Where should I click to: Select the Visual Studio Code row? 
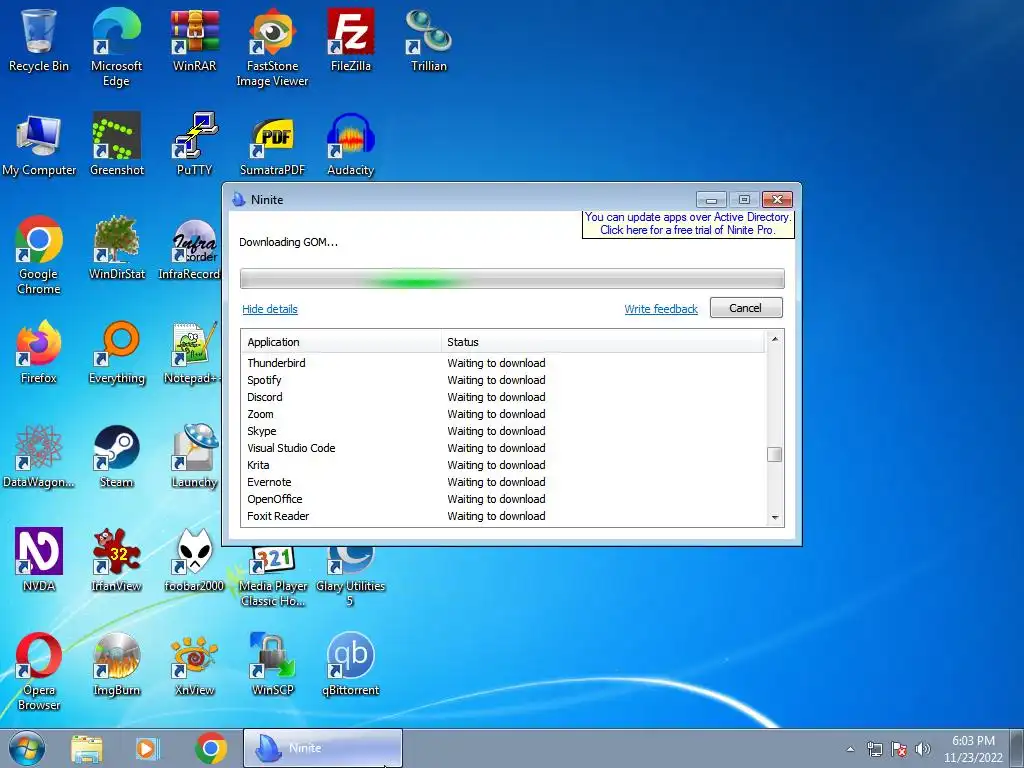pyautogui.click(x=504, y=447)
